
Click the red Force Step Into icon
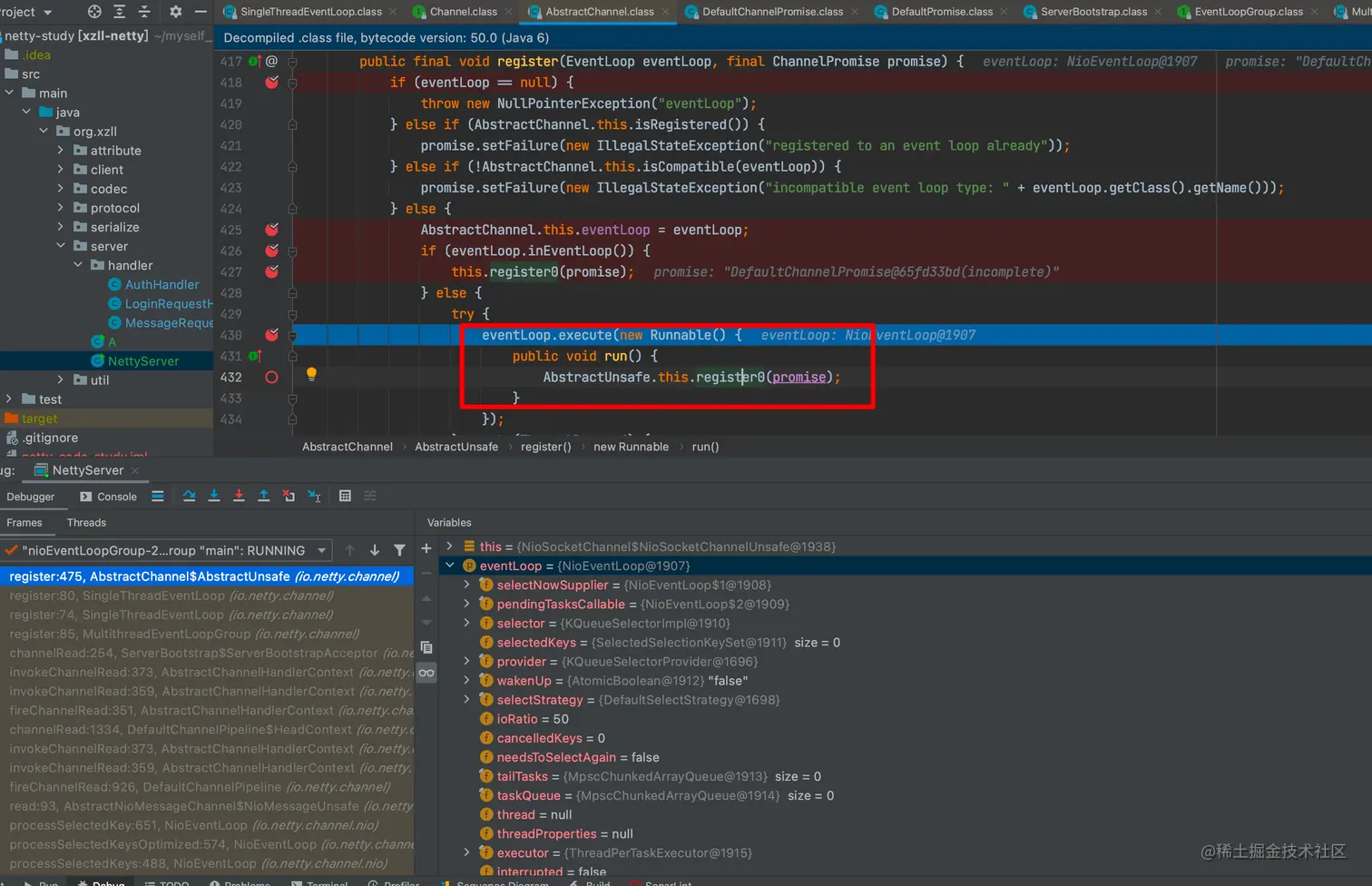239,496
